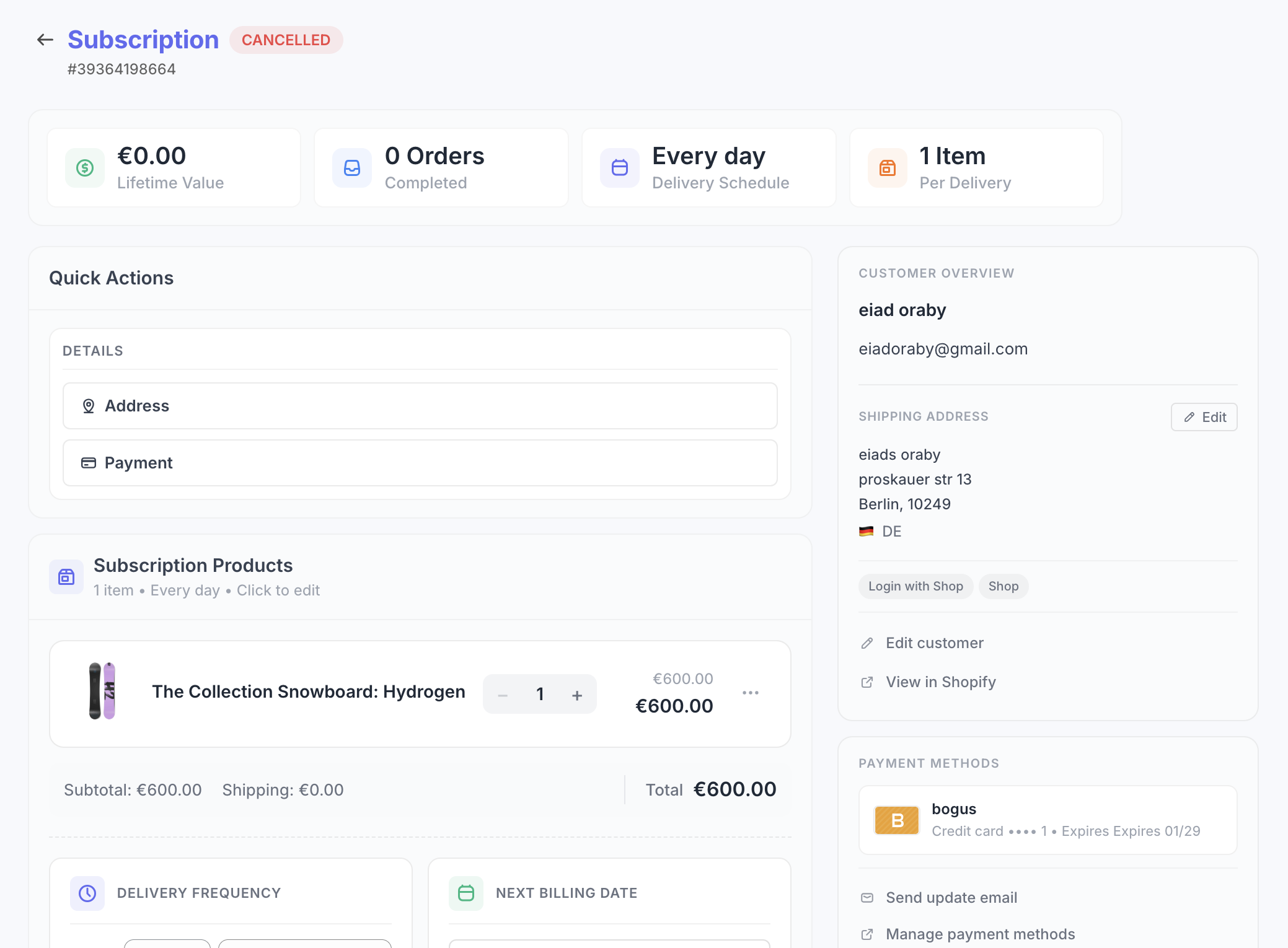Click envelope icon beside Send update email
Image resolution: width=1288 pixels, height=948 pixels.
(x=867, y=898)
